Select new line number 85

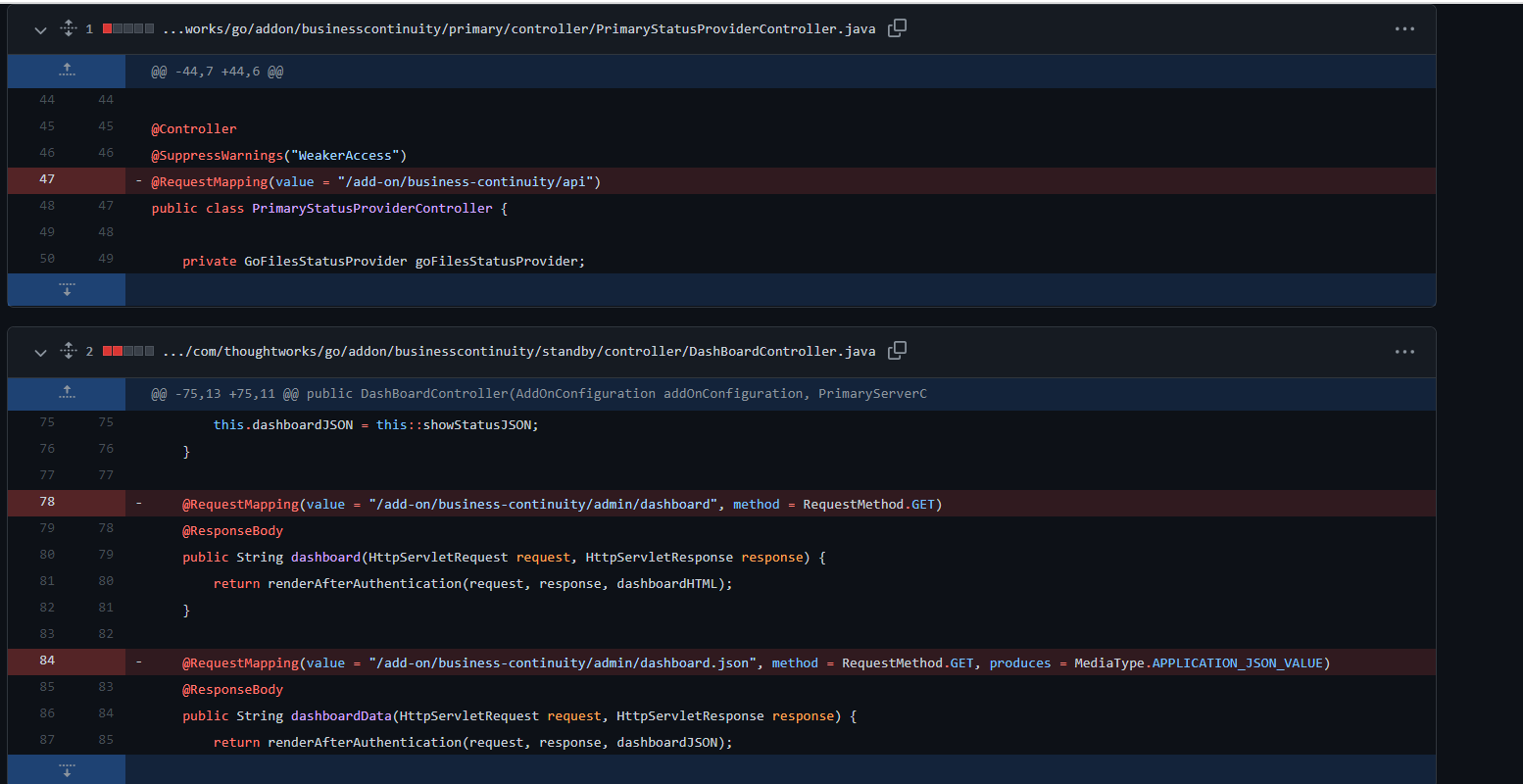[x=106, y=740]
